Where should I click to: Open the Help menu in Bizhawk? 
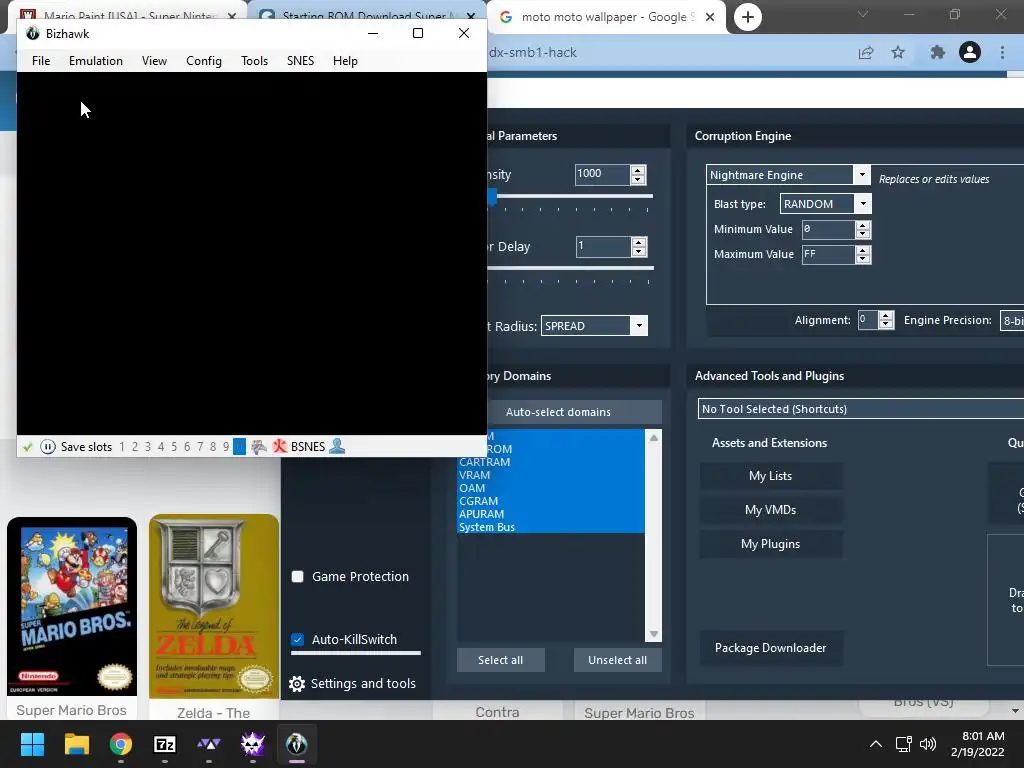pos(345,61)
